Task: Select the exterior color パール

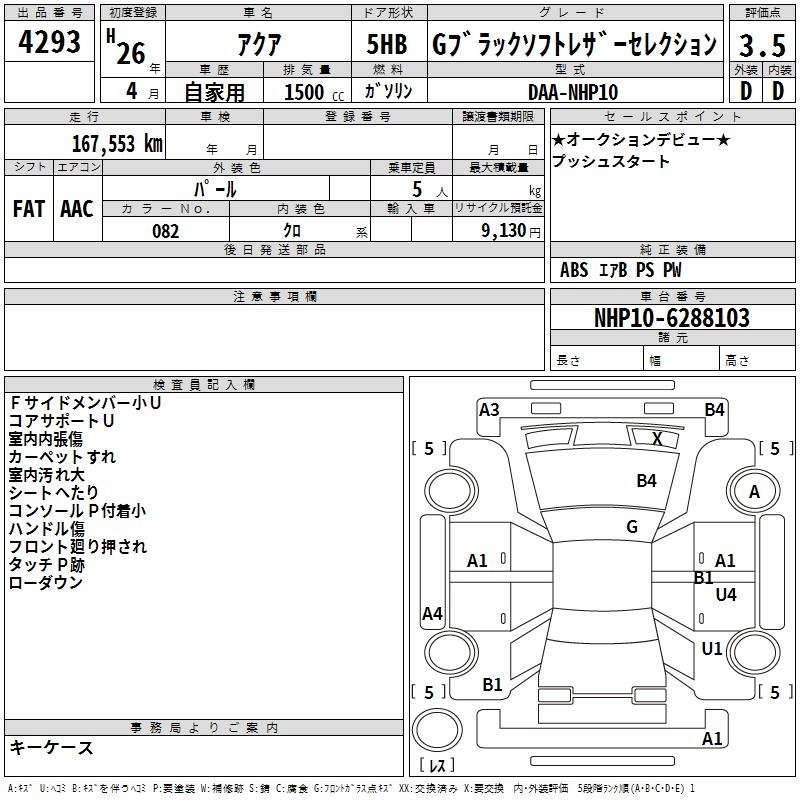Action: pos(215,189)
